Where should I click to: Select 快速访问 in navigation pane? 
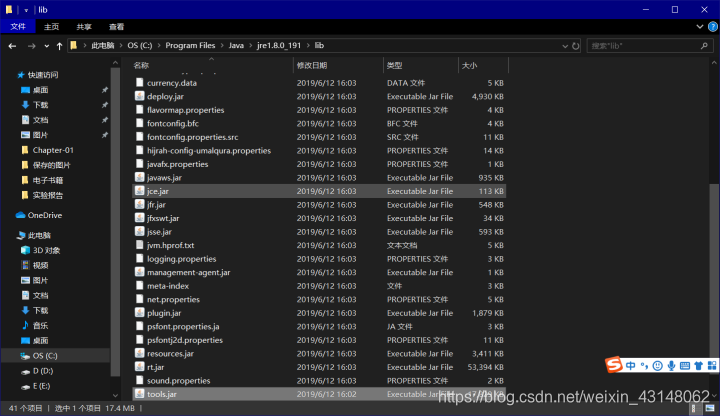(x=43, y=75)
